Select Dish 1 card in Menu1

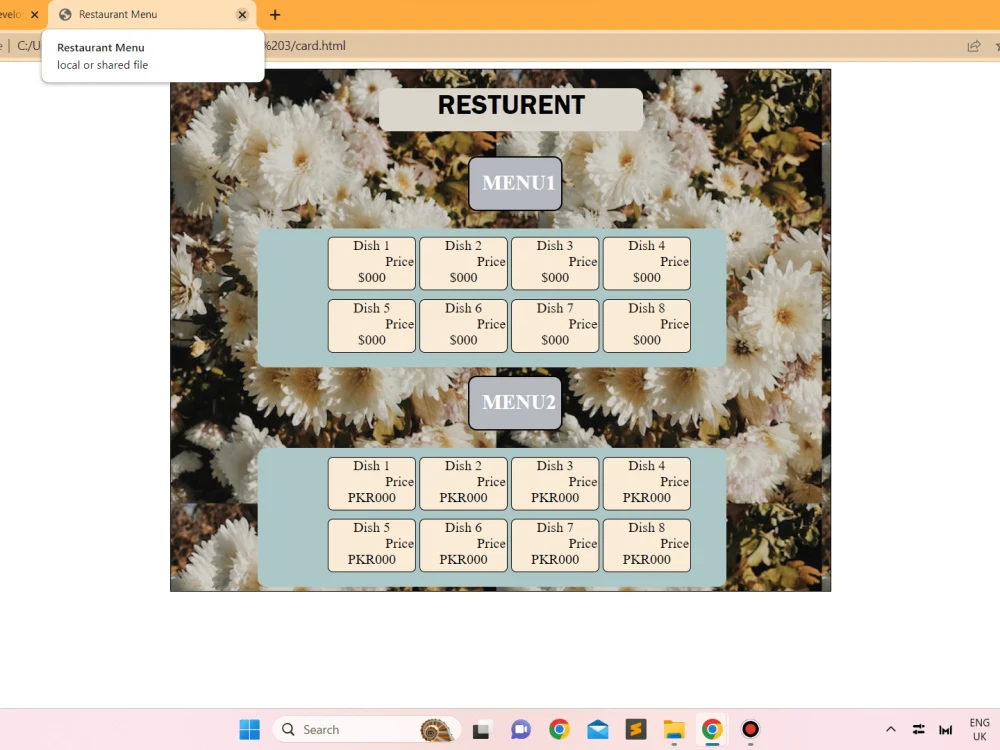point(372,263)
